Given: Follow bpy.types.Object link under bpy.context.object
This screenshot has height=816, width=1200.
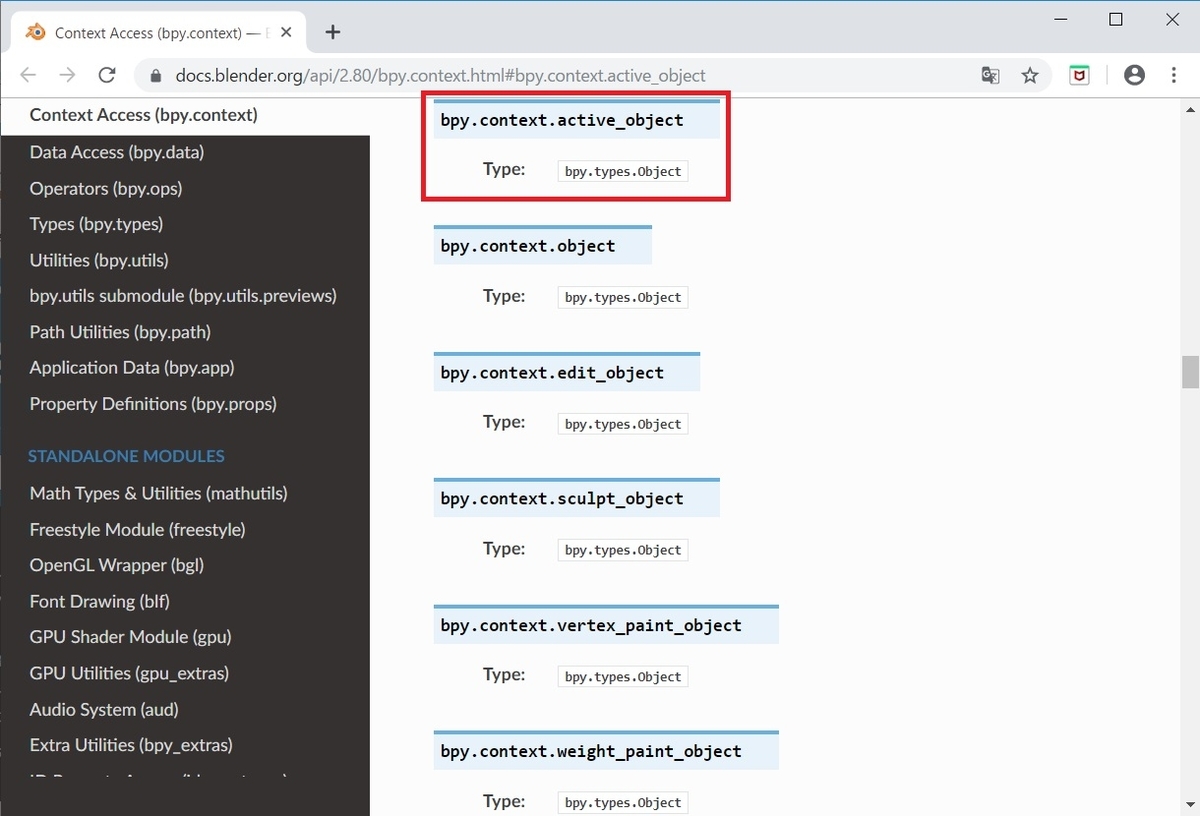Looking at the screenshot, I should point(623,297).
